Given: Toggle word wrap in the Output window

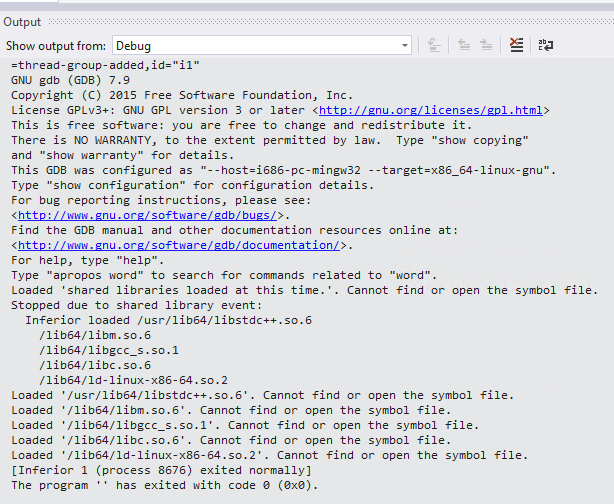Looking at the screenshot, I should click(x=545, y=45).
